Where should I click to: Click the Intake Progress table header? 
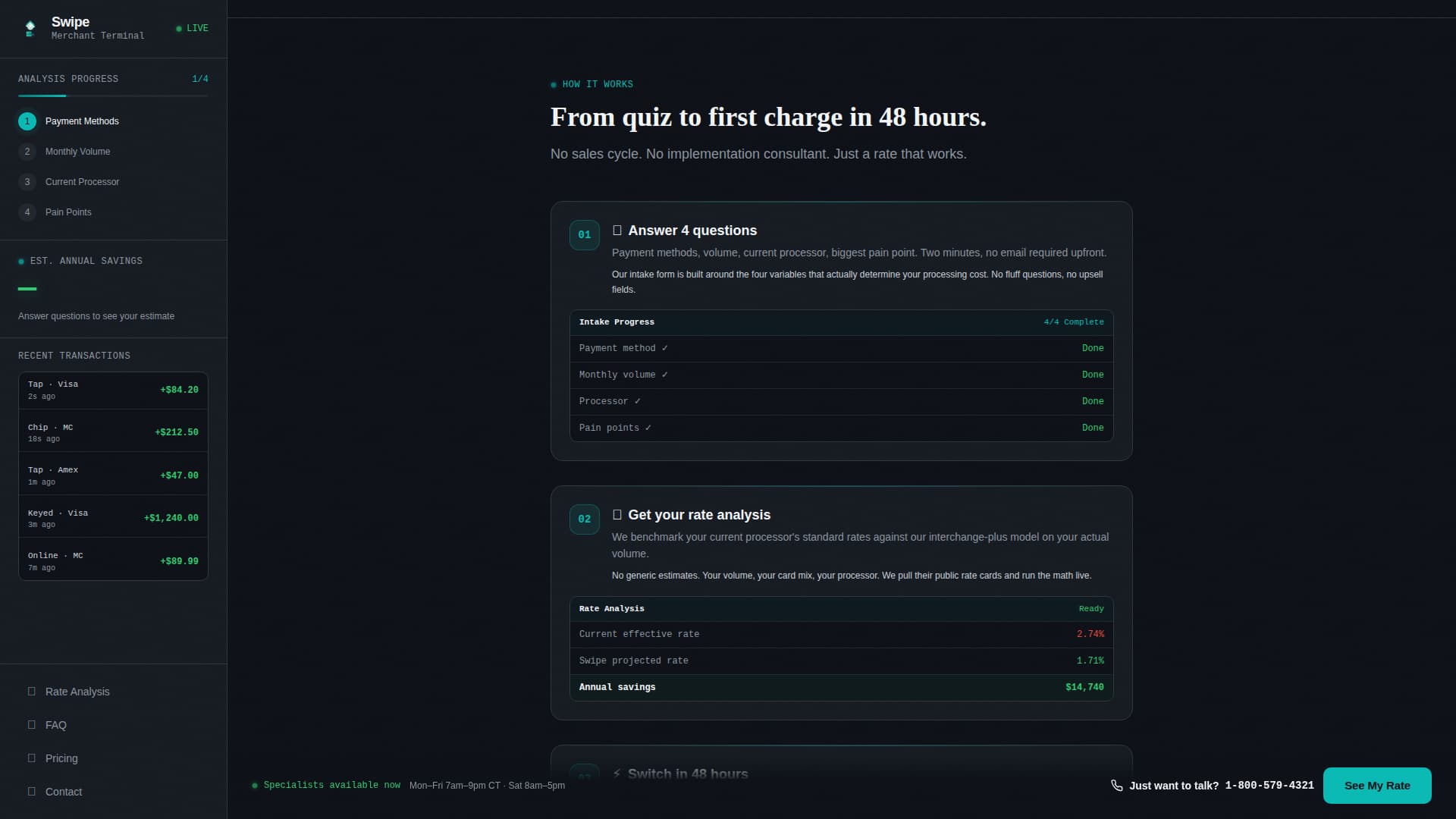[x=842, y=322]
